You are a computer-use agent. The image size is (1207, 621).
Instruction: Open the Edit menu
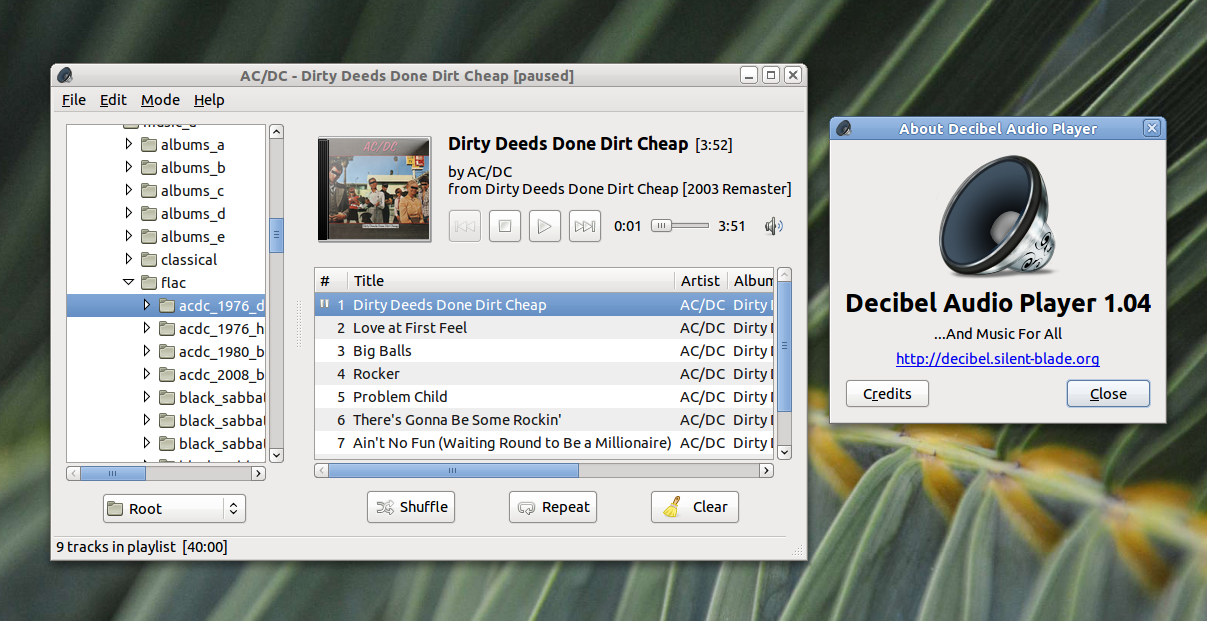(x=113, y=100)
